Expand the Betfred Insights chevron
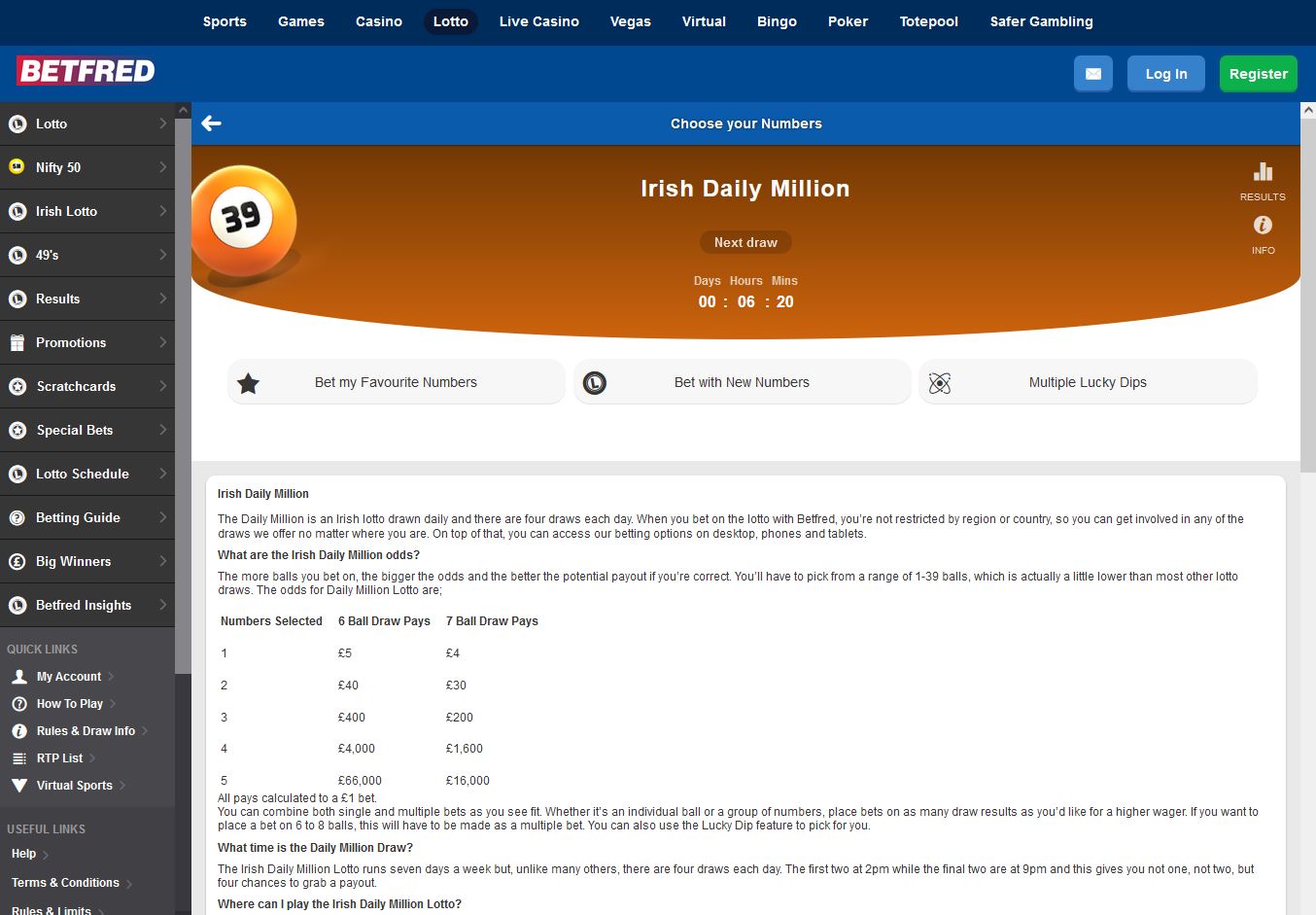Screen dimensions: 1316x915 coord(162,605)
